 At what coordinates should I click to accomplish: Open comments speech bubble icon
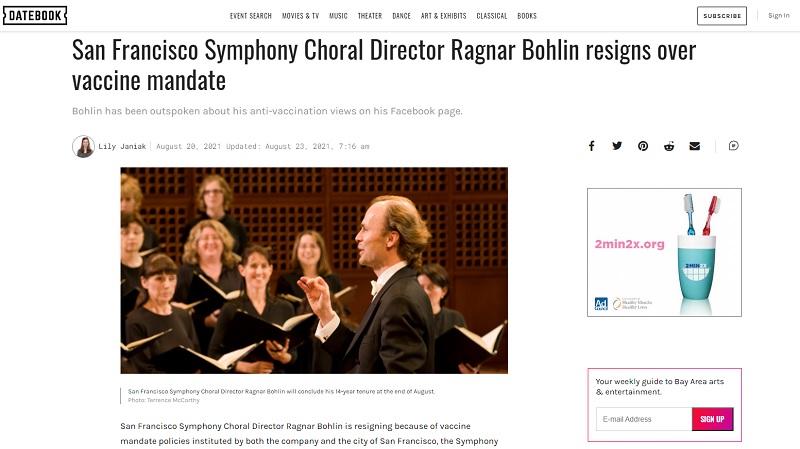click(x=734, y=146)
